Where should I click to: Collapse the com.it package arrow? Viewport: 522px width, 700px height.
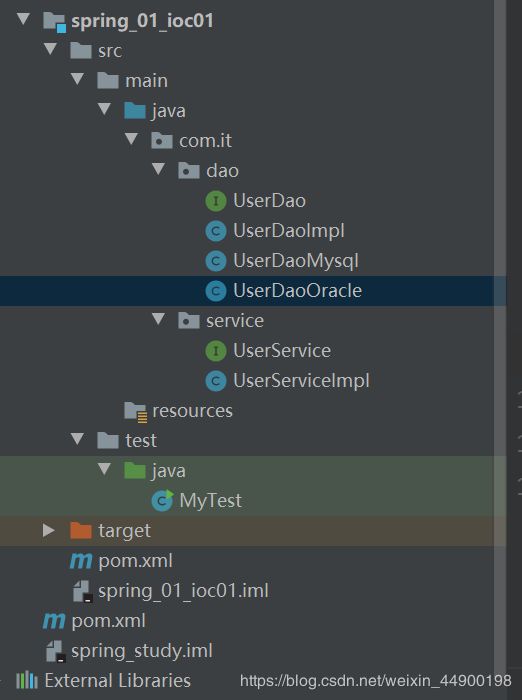tap(131, 139)
